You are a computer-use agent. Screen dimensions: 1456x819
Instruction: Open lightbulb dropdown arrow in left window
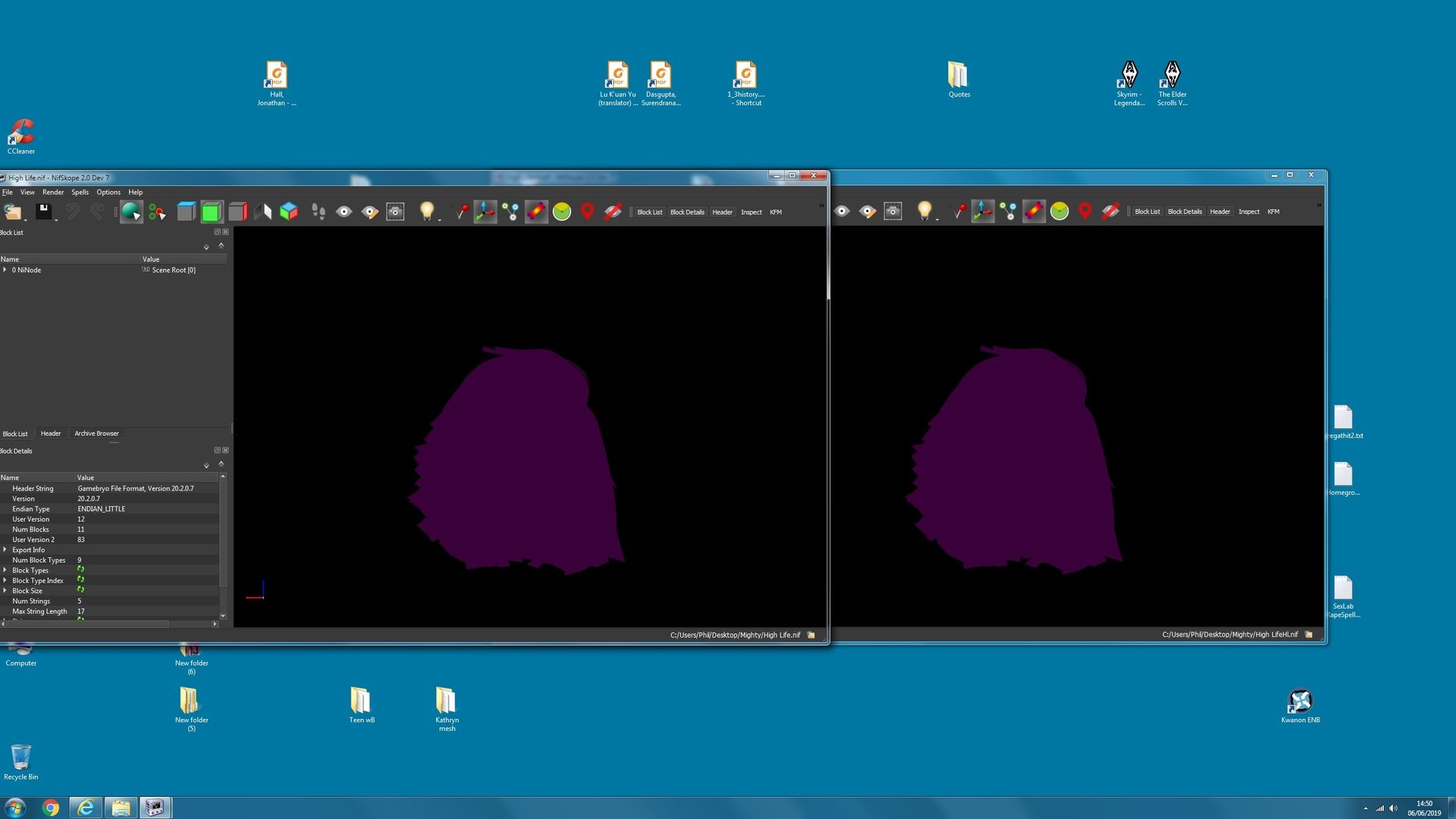click(439, 219)
